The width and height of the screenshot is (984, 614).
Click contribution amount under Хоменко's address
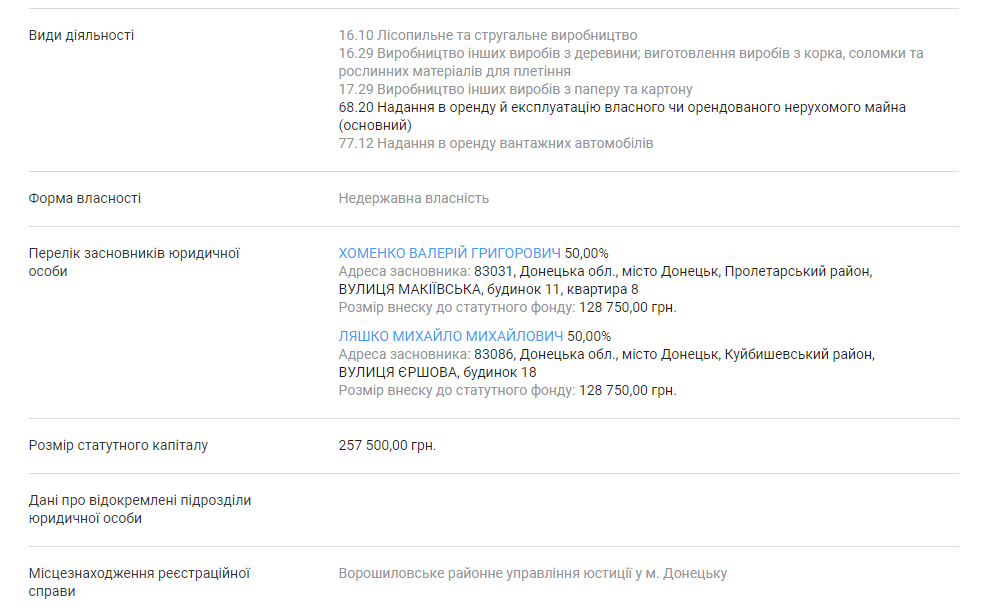(627, 307)
